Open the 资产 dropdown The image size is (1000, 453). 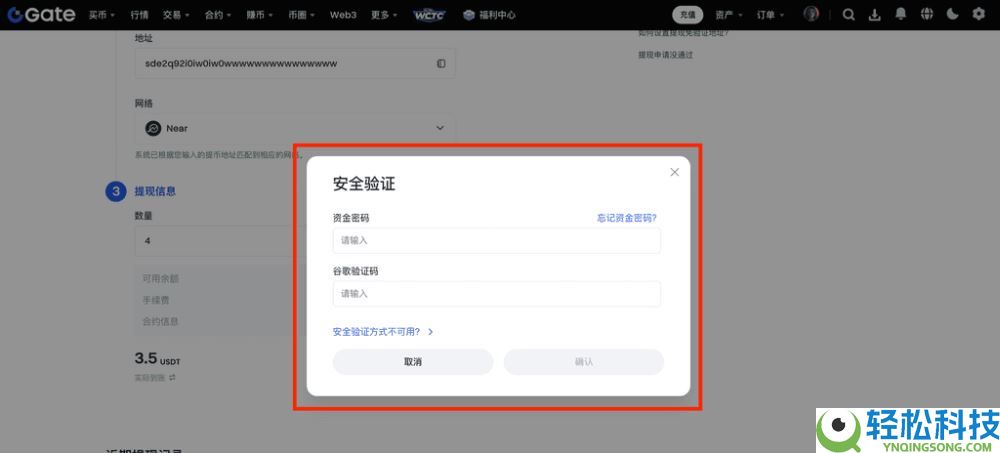pyautogui.click(x=728, y=15)
